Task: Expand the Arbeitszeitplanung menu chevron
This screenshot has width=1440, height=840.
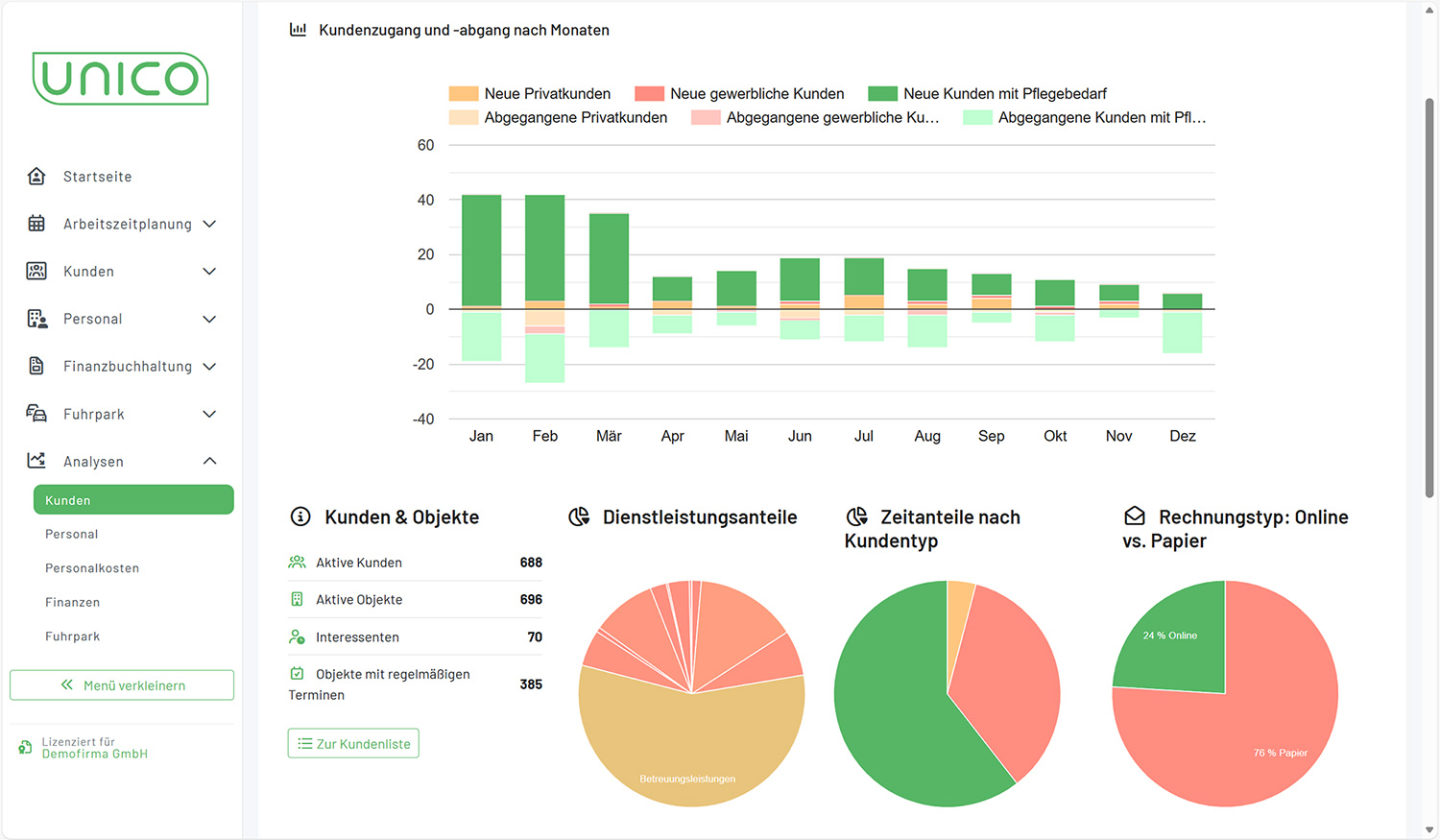Action: (x=209, y=224)
